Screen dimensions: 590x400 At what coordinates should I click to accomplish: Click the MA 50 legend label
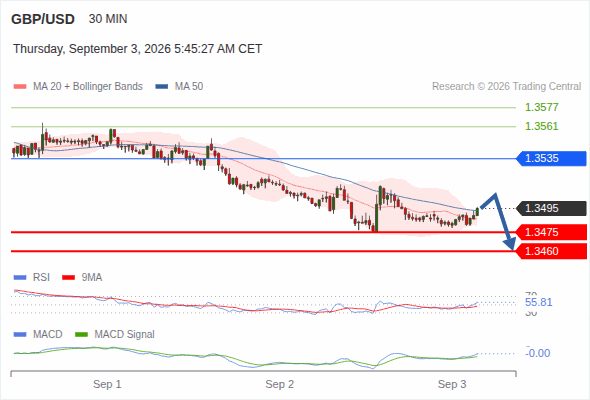point(189,87)
